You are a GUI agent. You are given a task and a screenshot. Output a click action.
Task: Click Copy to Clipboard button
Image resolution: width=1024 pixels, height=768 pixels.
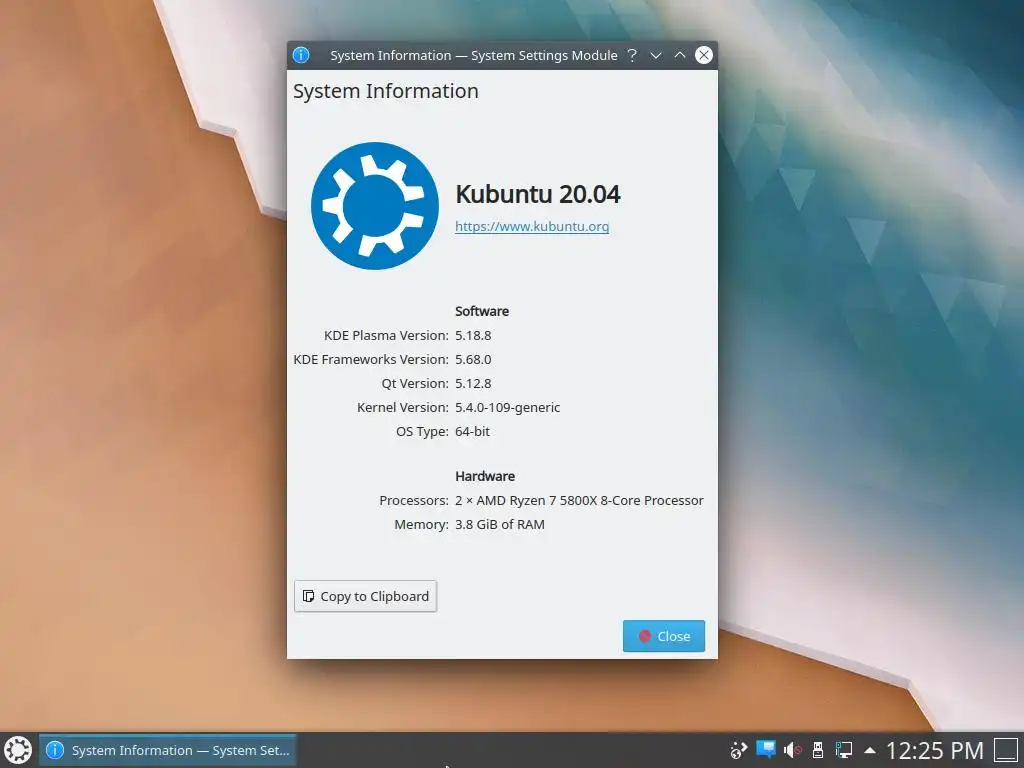pyautogui.click(x=365, y=596)
